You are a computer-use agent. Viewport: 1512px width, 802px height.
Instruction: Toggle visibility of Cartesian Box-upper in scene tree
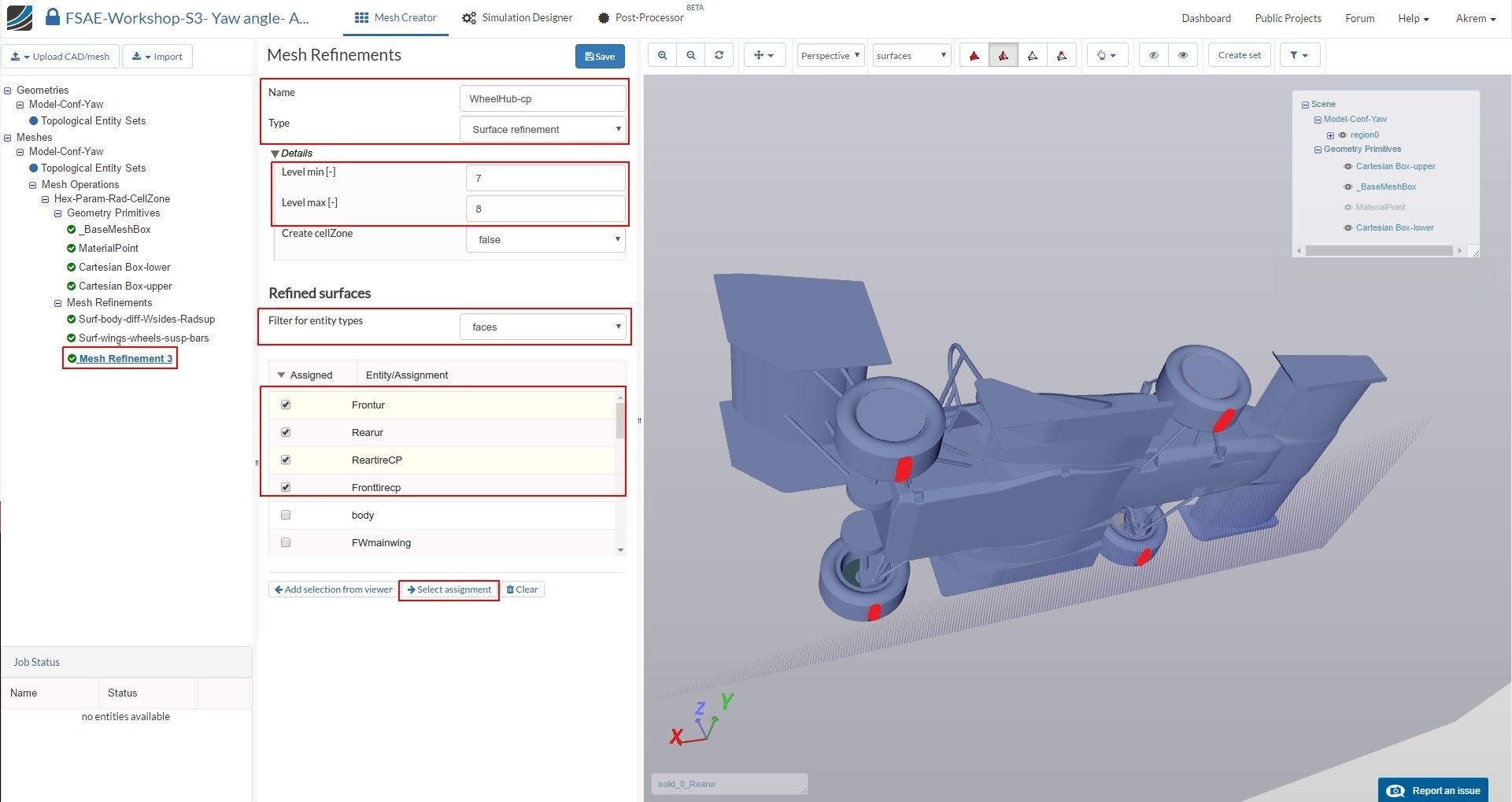pyautogui.click(x=1348, y=167)
